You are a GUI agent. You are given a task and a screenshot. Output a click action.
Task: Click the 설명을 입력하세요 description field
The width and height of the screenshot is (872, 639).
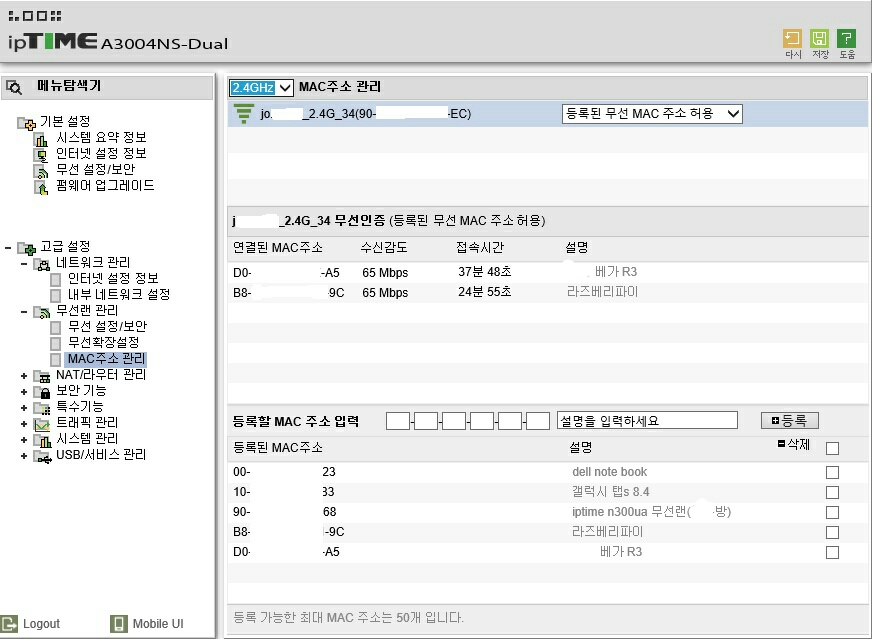pyautogui.click(x=647, y=420)
